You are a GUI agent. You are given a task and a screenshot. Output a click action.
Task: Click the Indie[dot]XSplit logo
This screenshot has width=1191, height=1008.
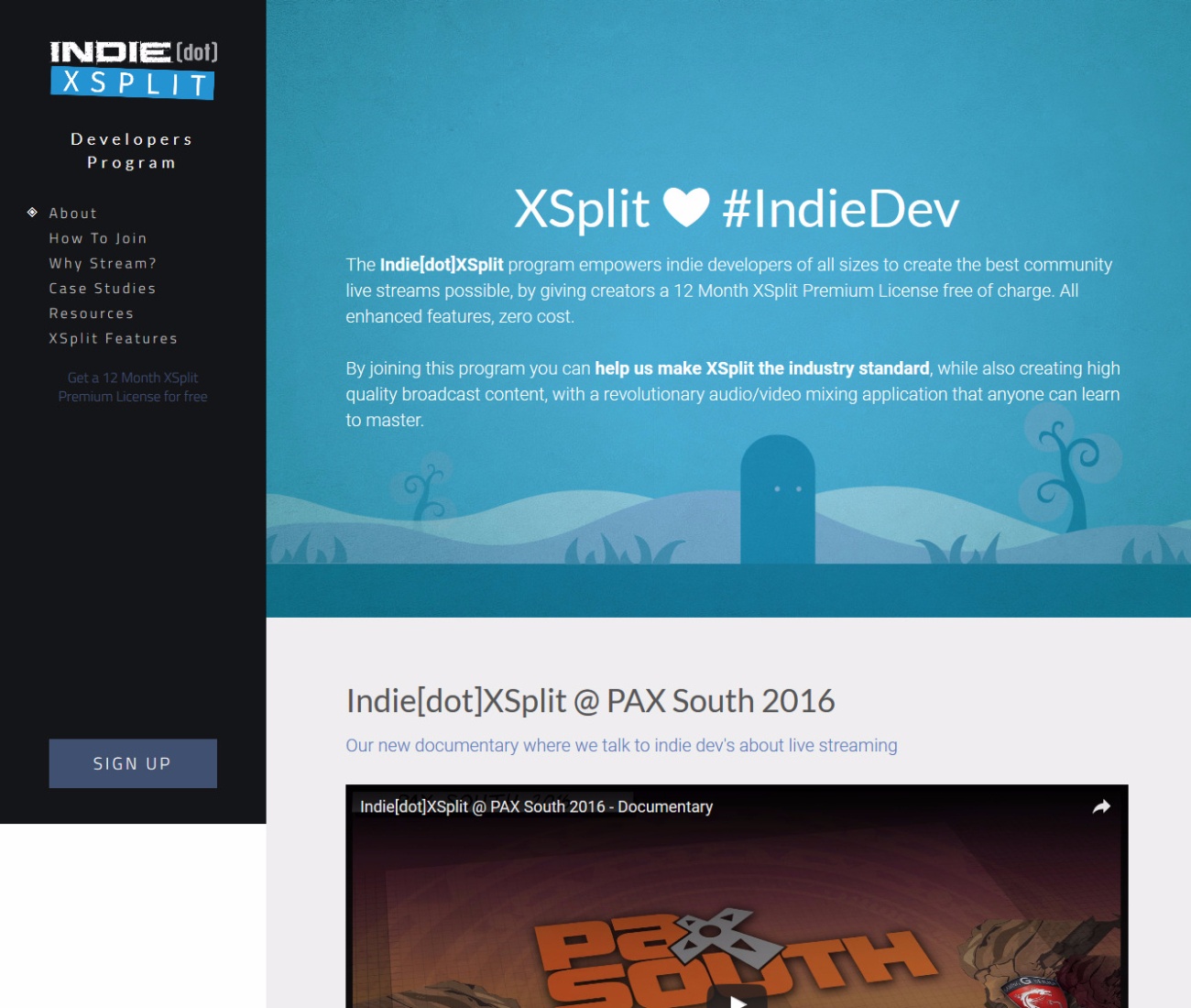[134, 70]
